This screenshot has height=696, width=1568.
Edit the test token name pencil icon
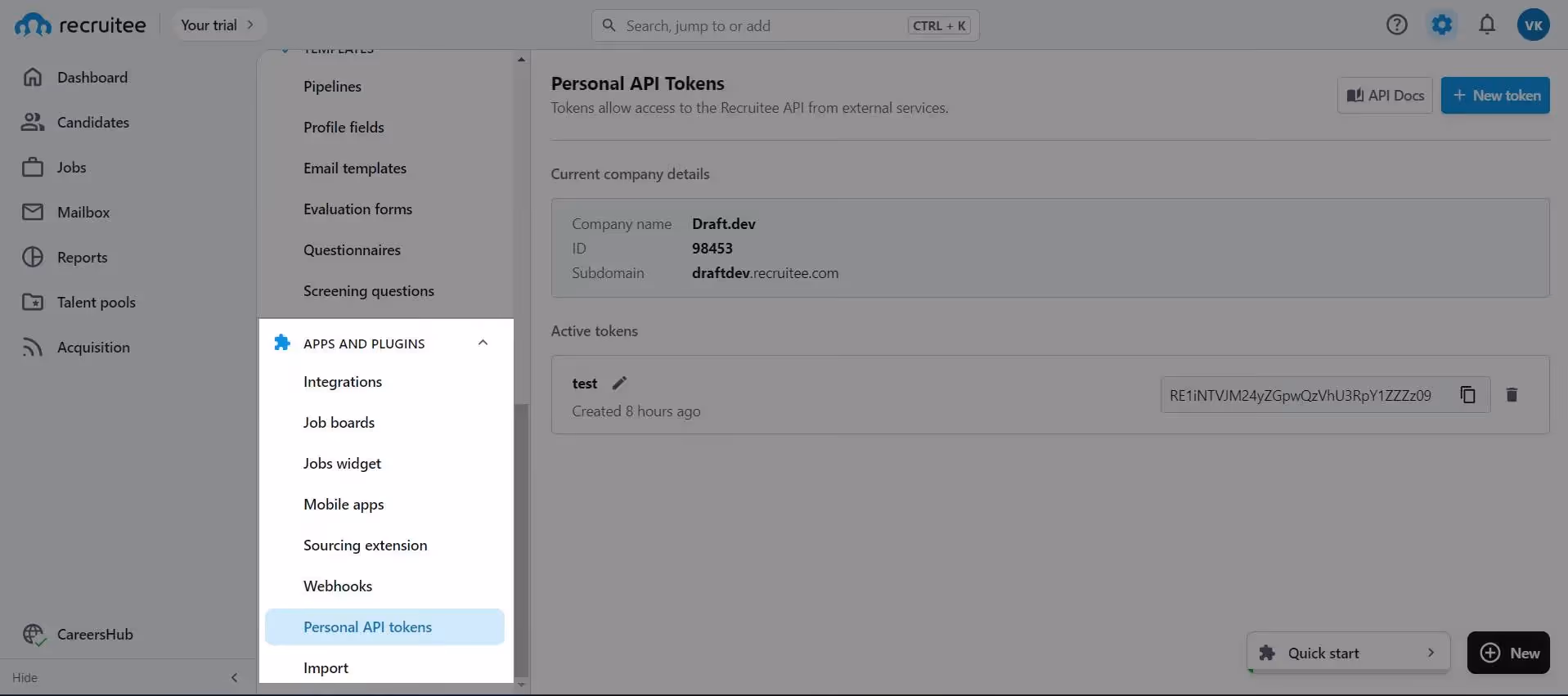pyautogui.click(x=619, y=383)
